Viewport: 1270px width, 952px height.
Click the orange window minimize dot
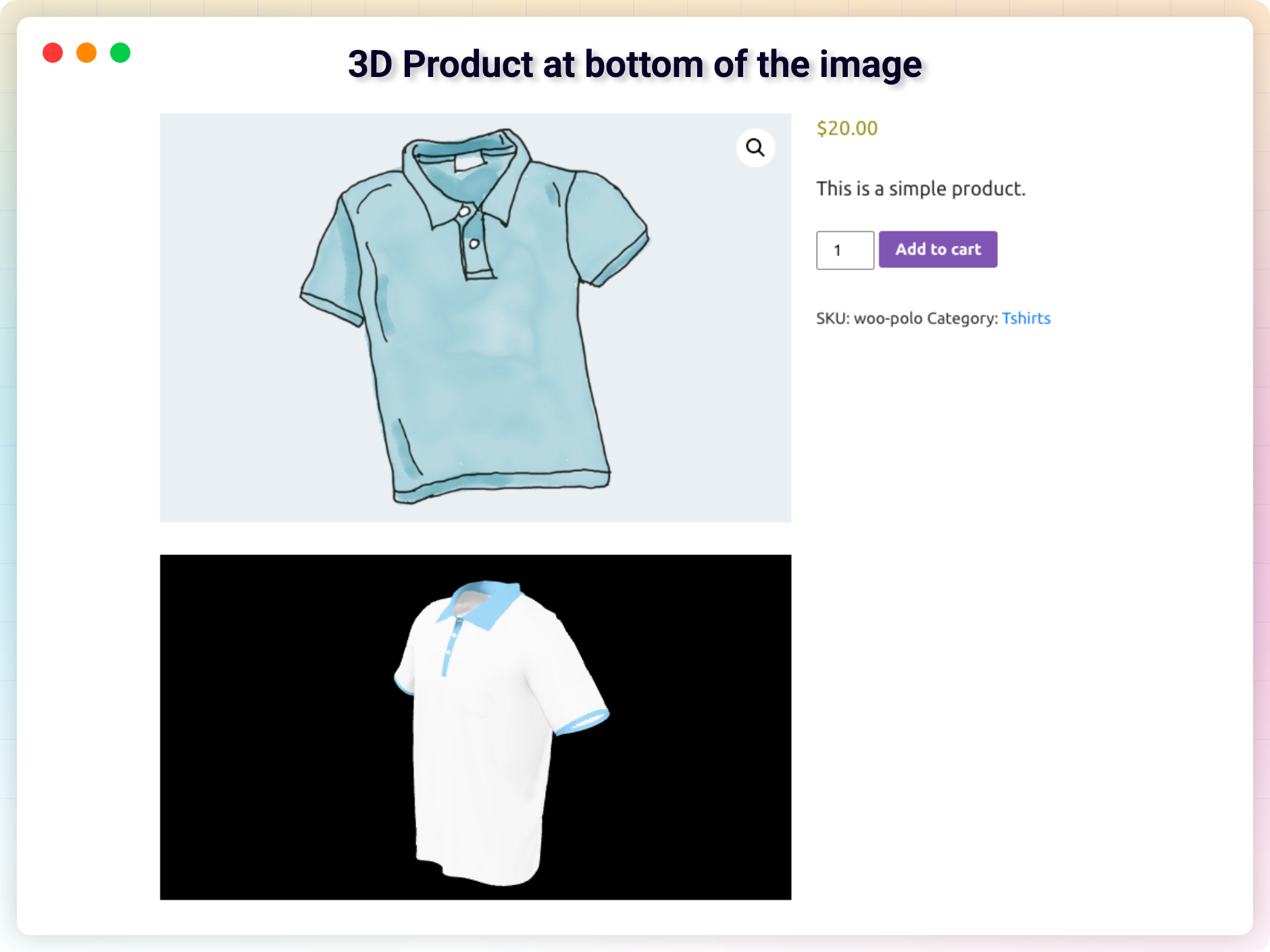pyautogui.click(x=86, y=53)
